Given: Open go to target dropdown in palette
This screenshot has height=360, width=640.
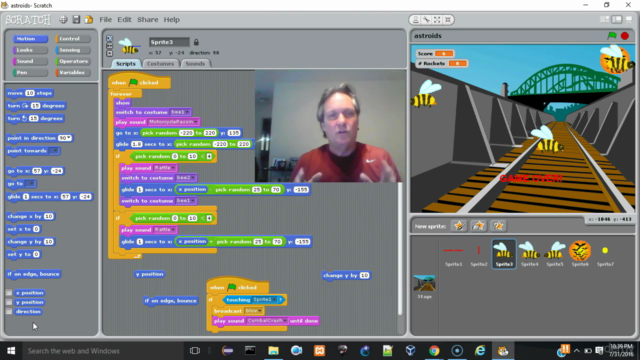Looking at the screenshot, I should point(32,184).
